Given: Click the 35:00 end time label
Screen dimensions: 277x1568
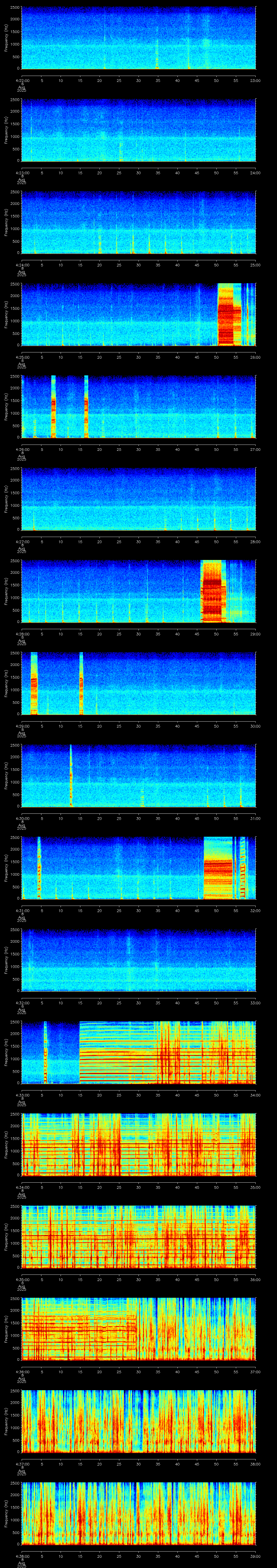Looking at the screenshot, I should pyautogui.click(x=256, y=1187).
